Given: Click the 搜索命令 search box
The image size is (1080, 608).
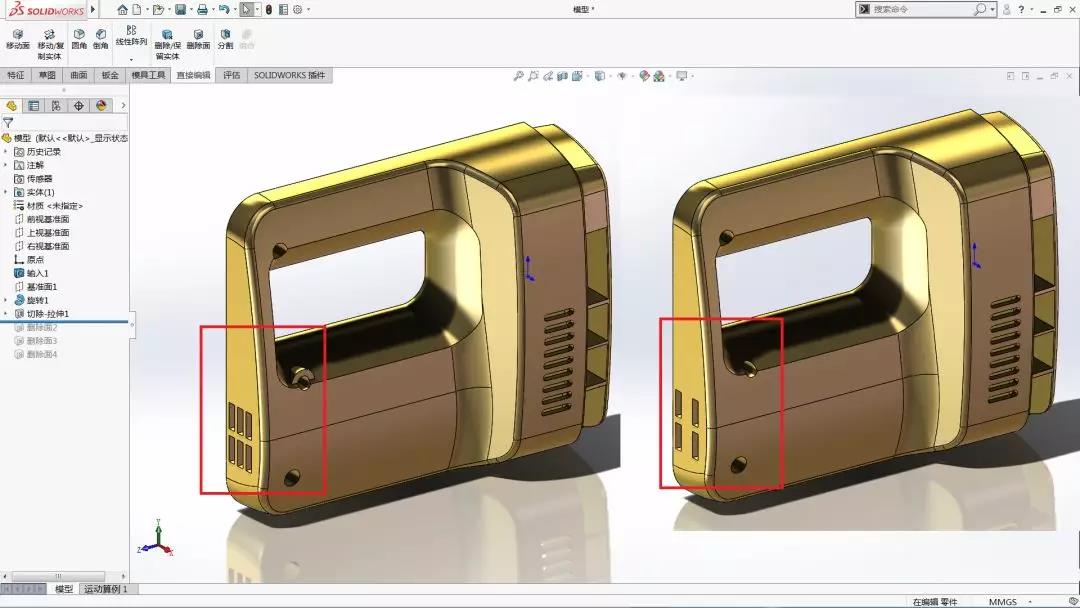Looking at the screenshot, I should coord(920,9).
